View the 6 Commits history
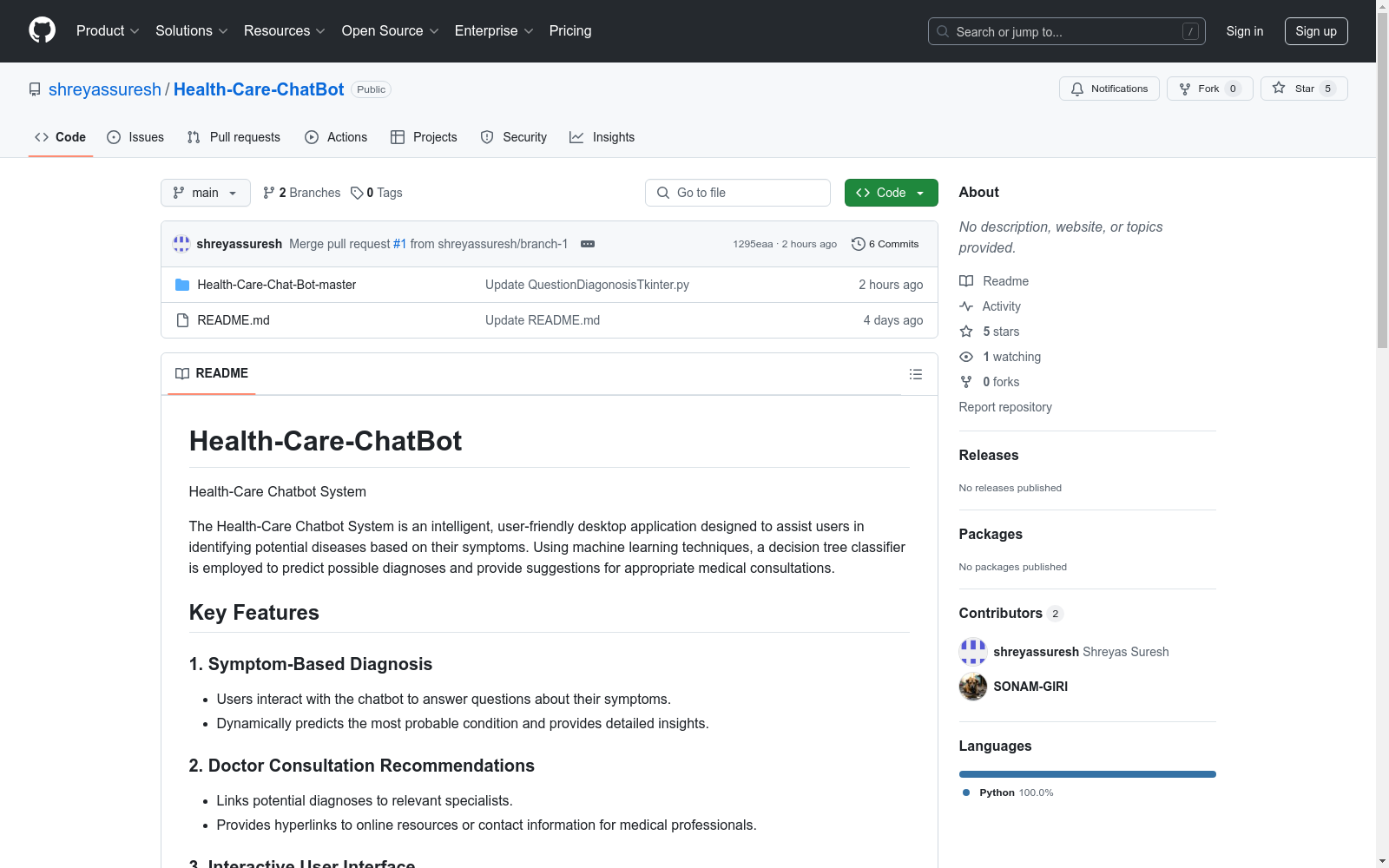The height and width of the screenshot is (868, 1389). [x=885, y=244]
